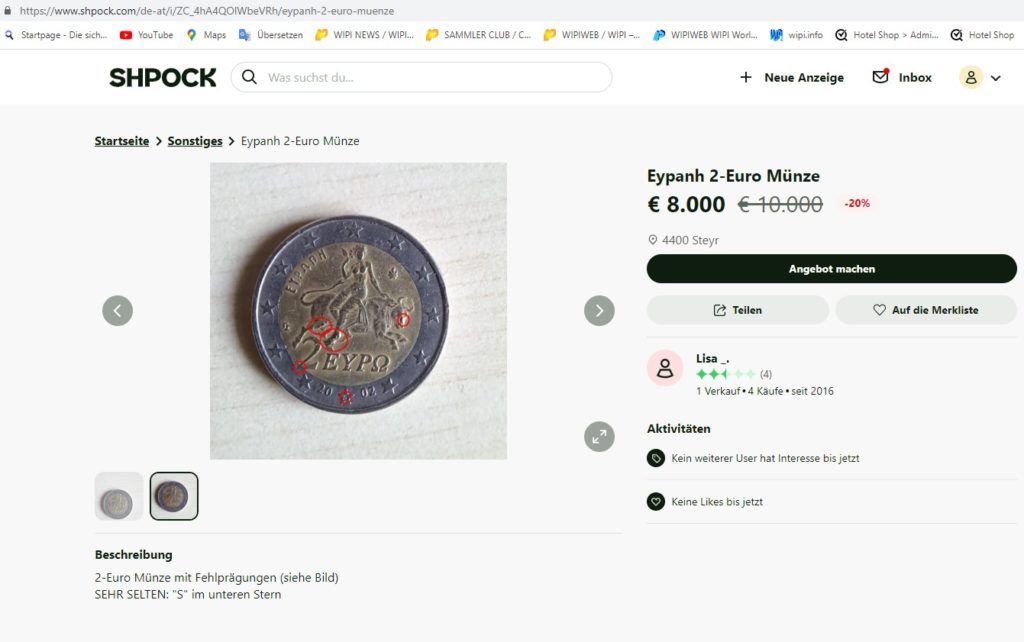Show the next product image arrow

pyautogui.click(x=599, y=311)
